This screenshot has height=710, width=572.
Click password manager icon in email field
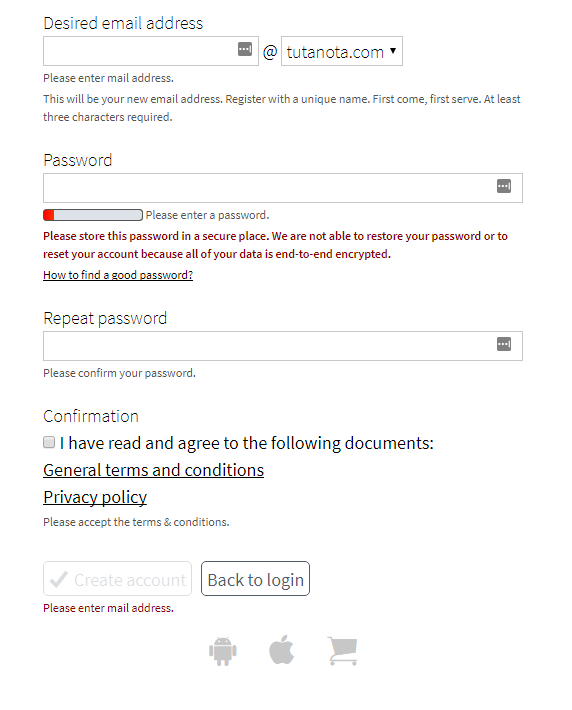(245, 49)
